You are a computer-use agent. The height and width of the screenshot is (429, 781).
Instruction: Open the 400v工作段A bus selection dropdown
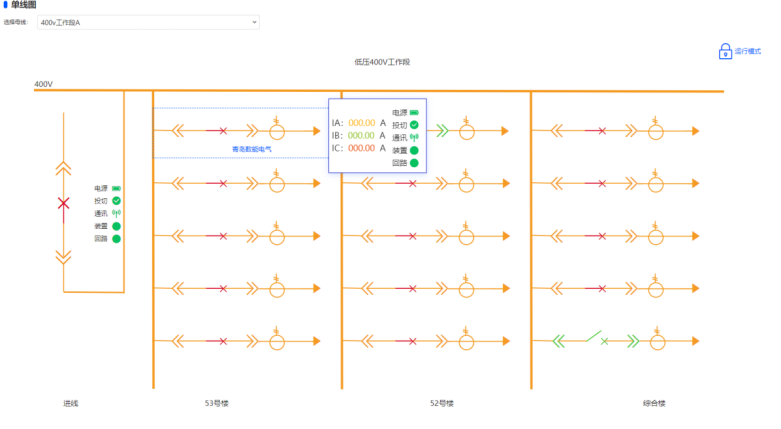pos(147,21)
